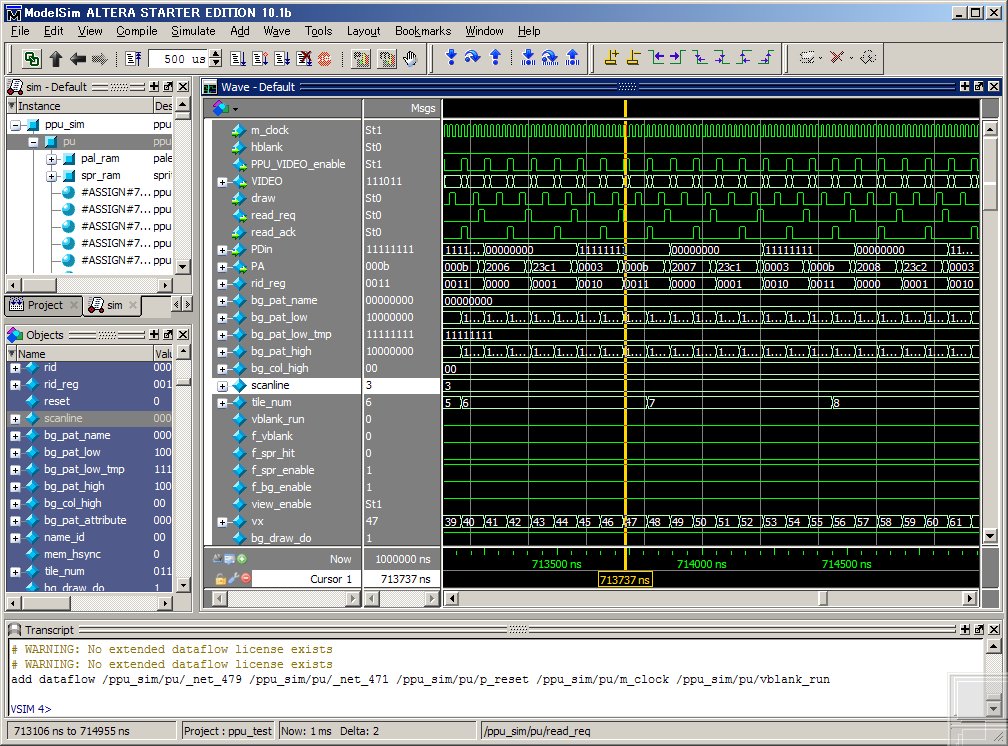
Task: Click the Run -All icon
Action: [x=282, y=59]
